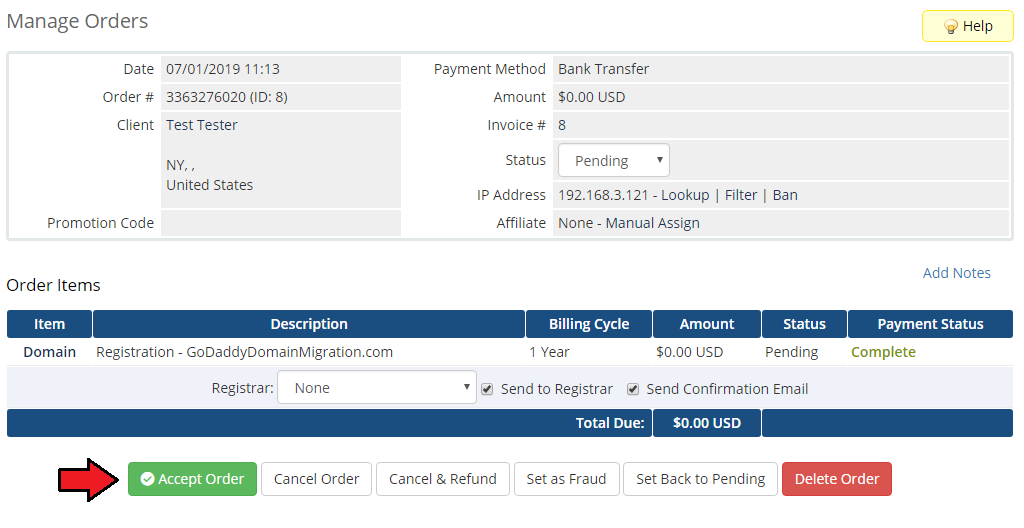Toggle Send to Registrar checkbox
This screenshot has height=528, width=1024.
[487, 389]
